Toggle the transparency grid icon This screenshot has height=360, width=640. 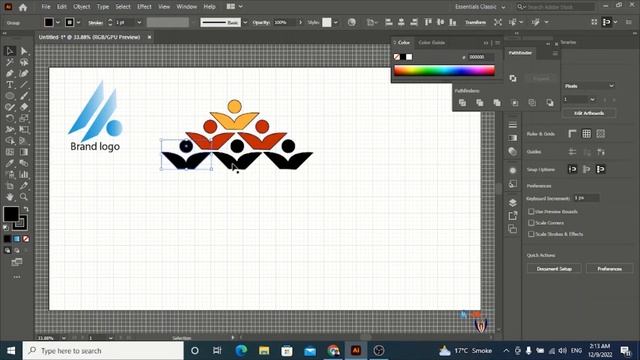[x=600, y=133]
